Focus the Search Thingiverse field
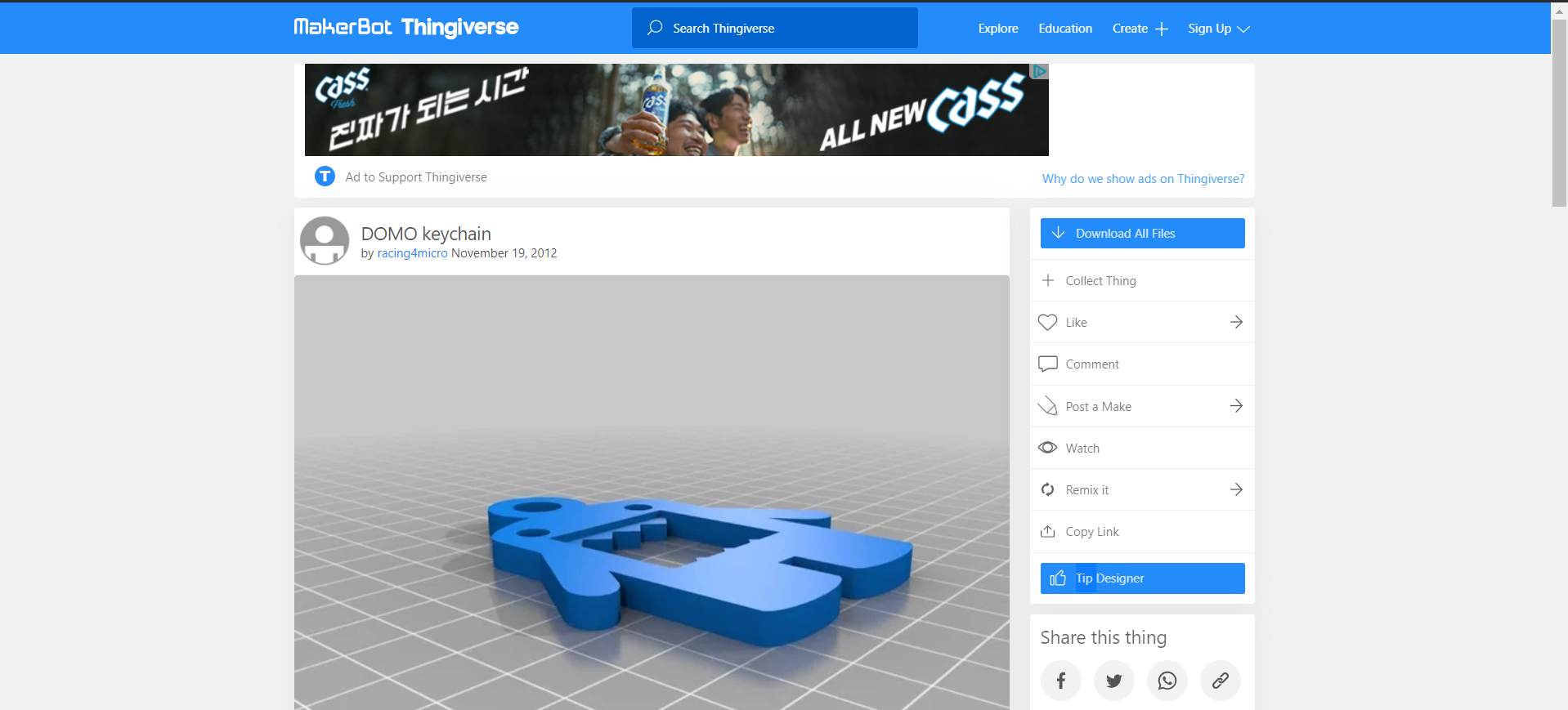1568x710 pixels. point(774,28)
